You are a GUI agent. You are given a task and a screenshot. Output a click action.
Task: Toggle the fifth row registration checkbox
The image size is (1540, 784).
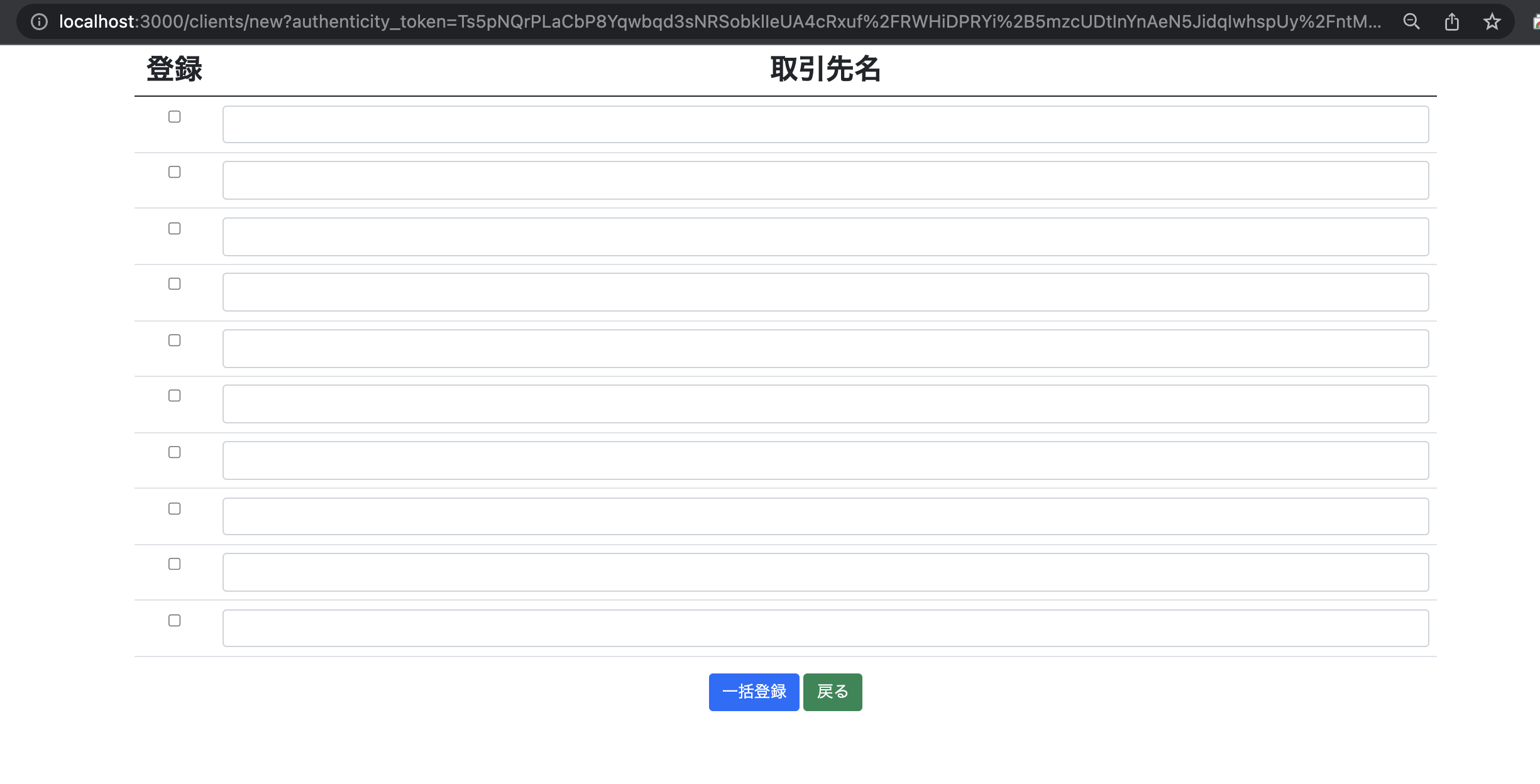pos(175,340)
